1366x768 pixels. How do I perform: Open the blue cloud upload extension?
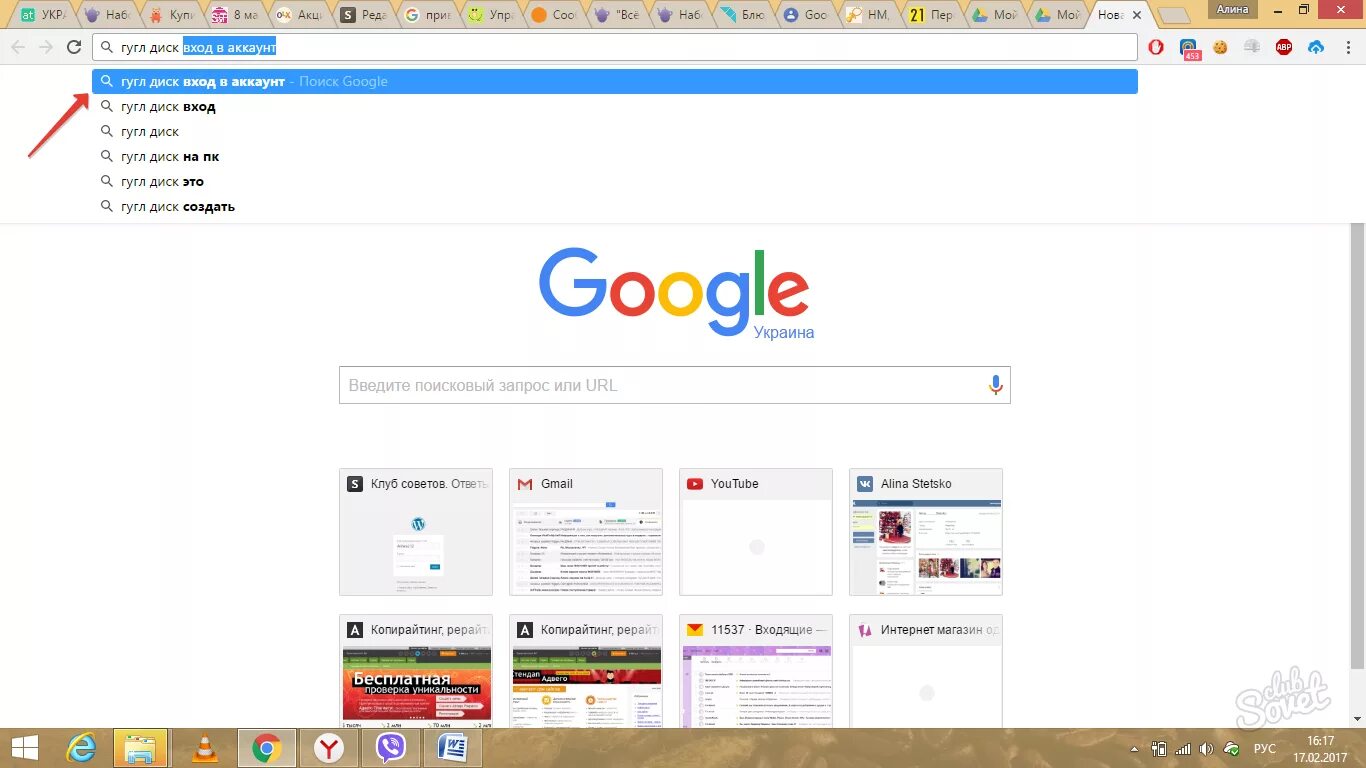(x=1316, y=47)
